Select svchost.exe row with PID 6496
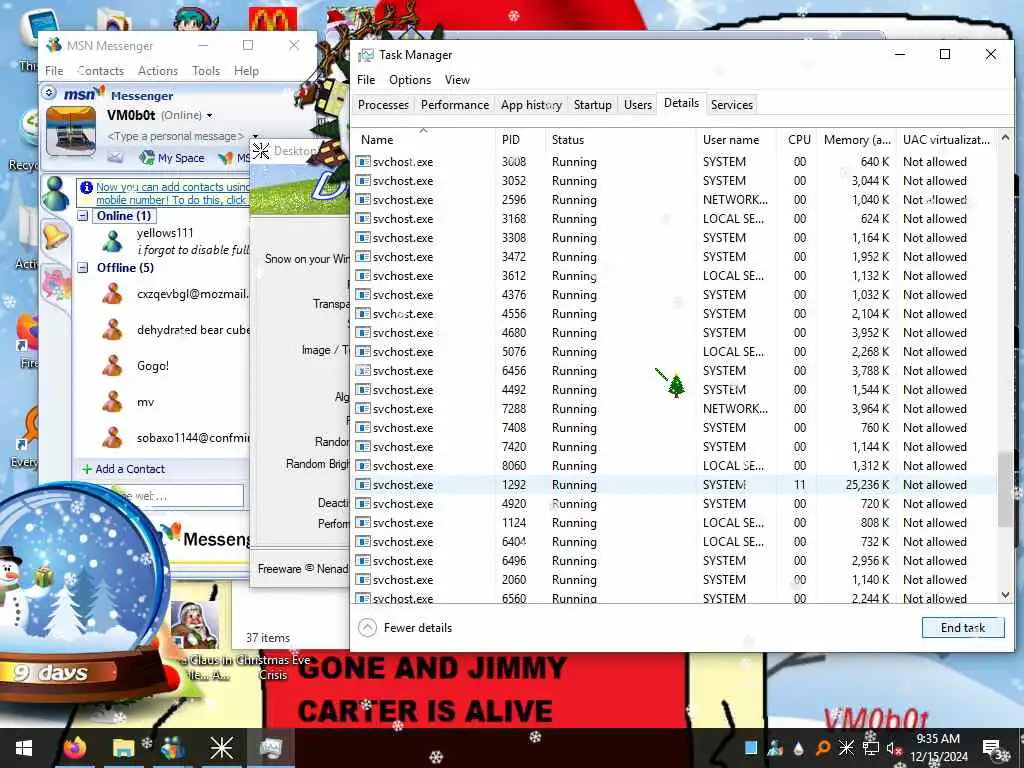Viewport: 1024px width, 768px height. [x=675, y=560]
